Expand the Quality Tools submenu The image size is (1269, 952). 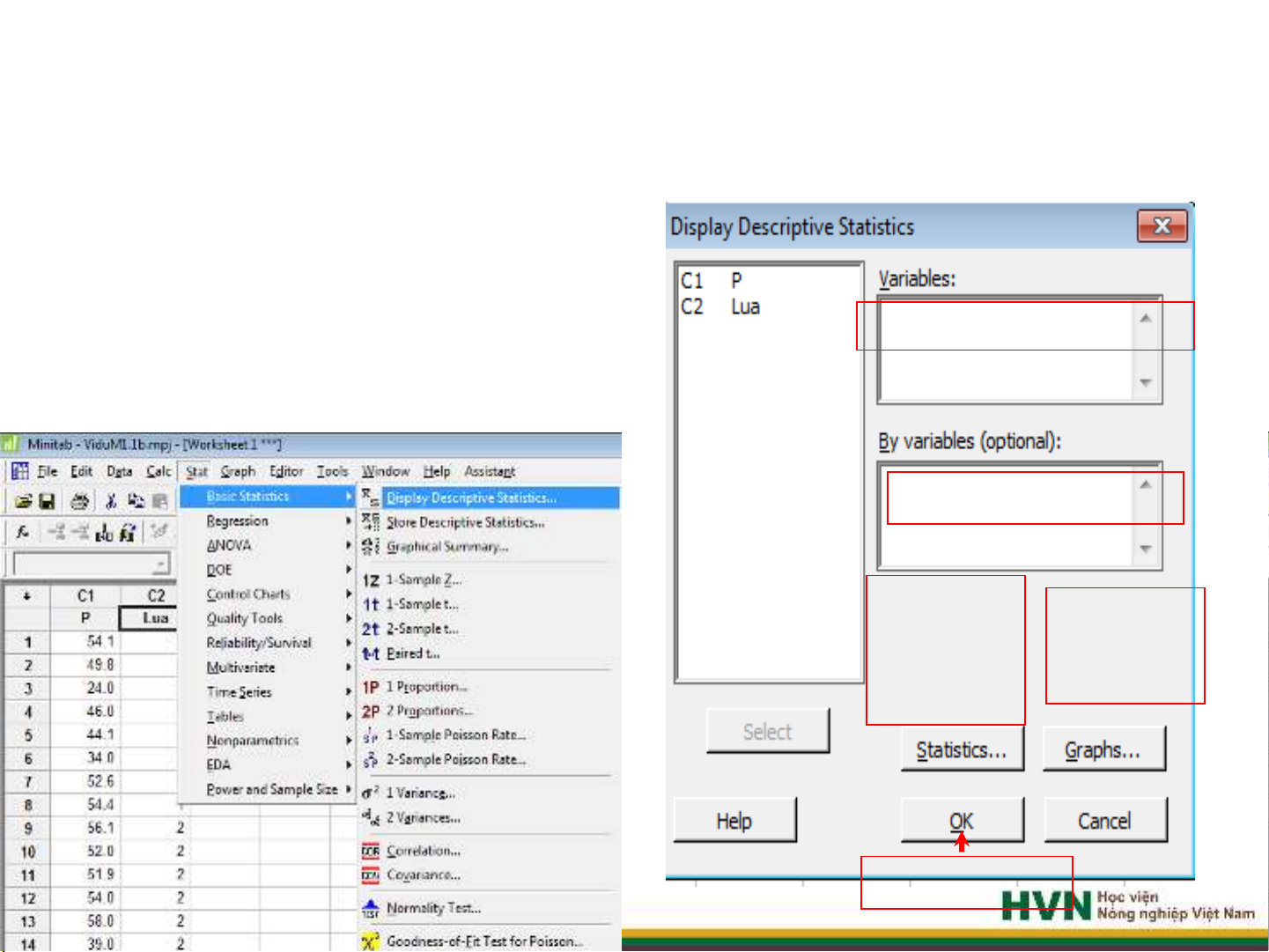(268, 618)
